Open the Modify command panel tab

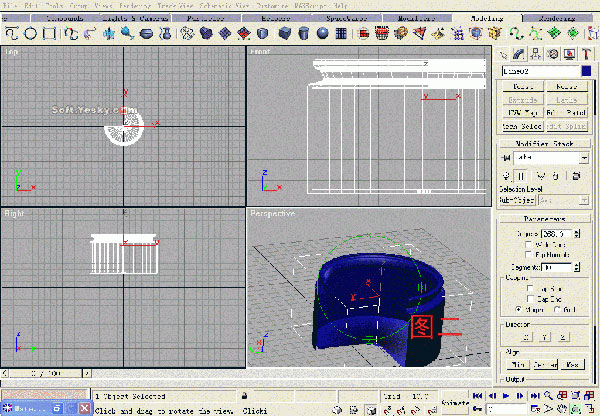point(519,54)
